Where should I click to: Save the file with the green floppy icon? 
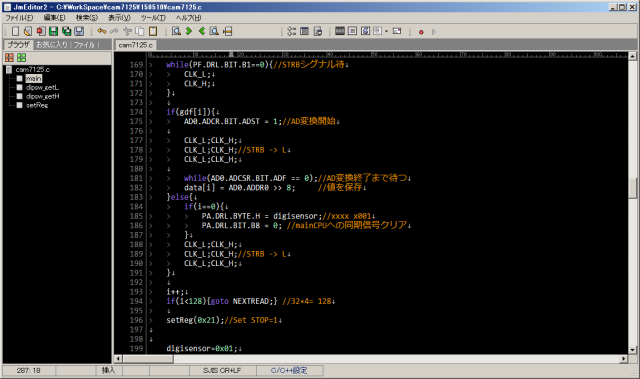[x=53, y=31]
